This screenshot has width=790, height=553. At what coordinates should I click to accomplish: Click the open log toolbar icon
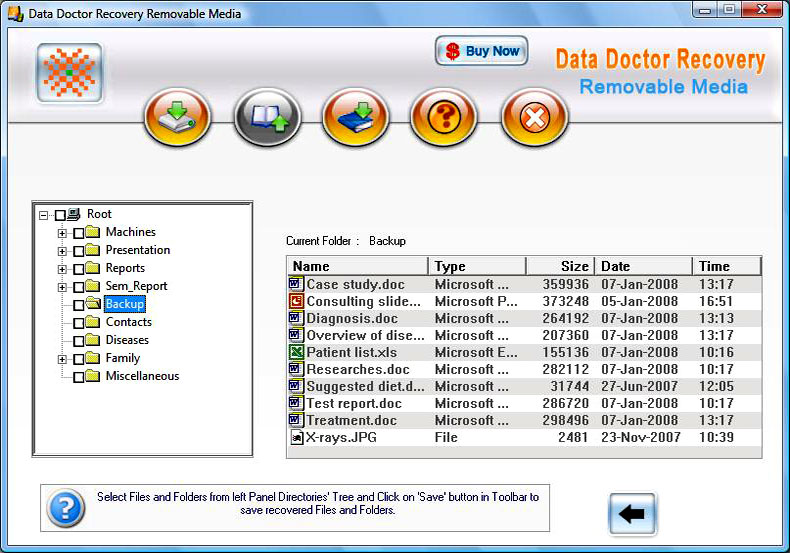[x=268, y=117]
